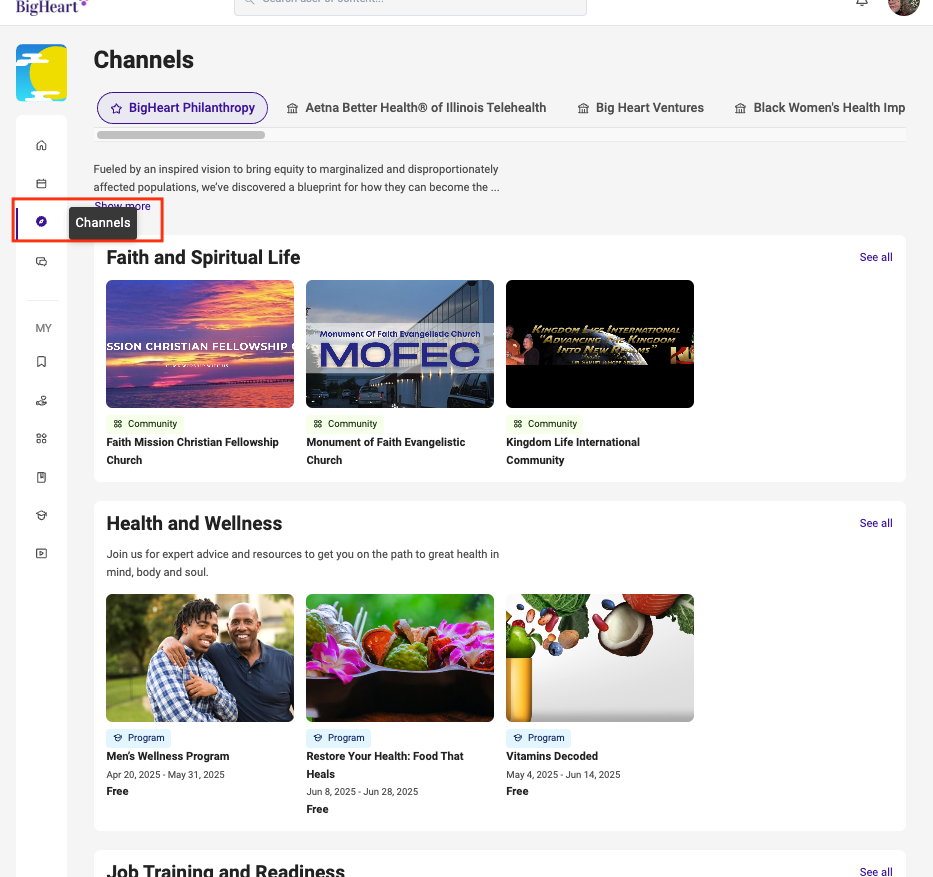Click the Health and Wellness heading

(x=195, y=524)
